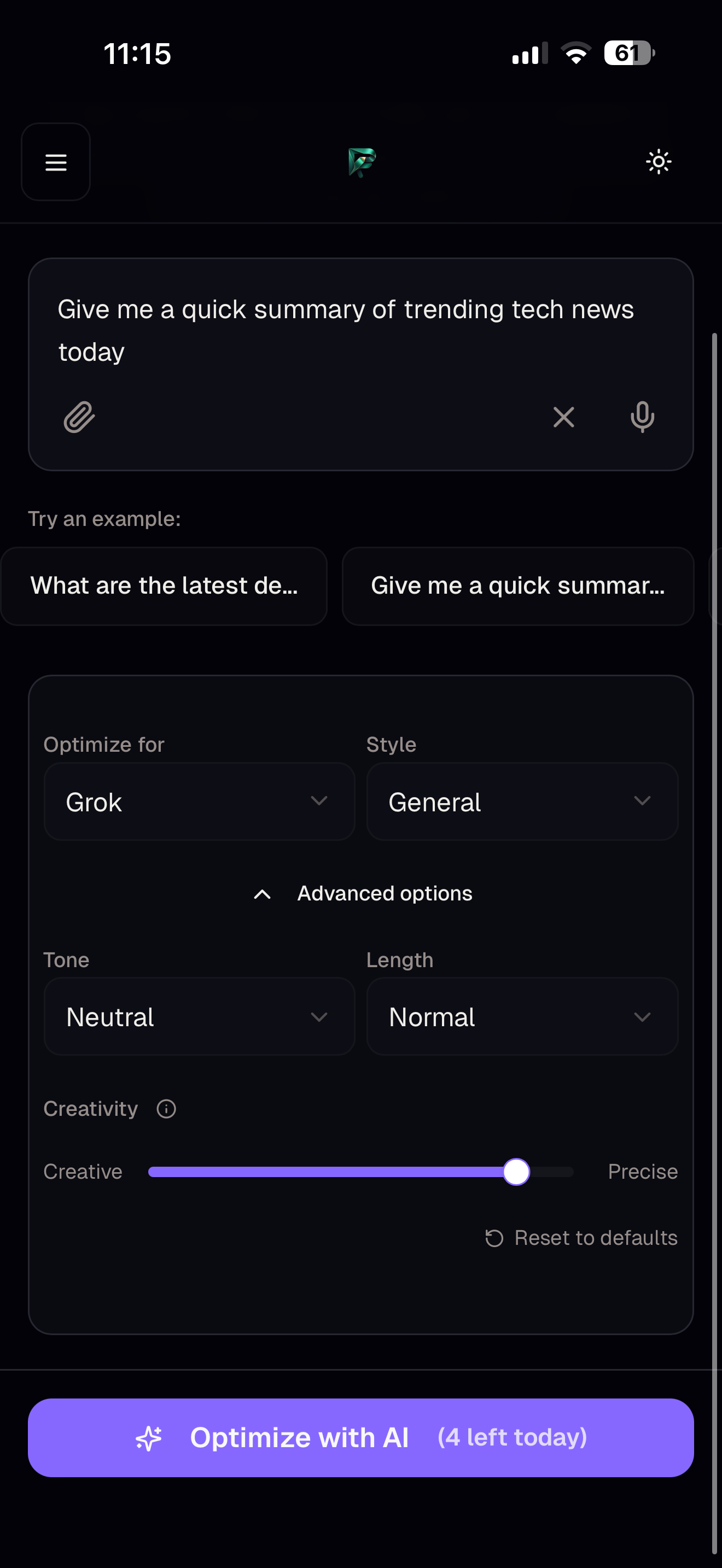
Task: Click the sparkle icon on Optimize button
Action: click(x=149, y=1438)
